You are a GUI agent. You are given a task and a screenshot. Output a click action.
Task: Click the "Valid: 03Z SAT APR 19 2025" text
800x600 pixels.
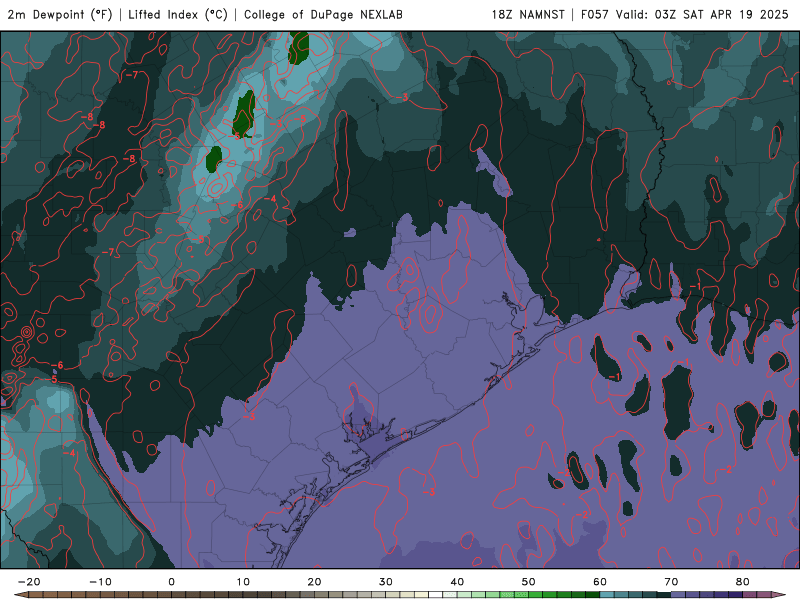pyautogui.click(x=702, y=14)
